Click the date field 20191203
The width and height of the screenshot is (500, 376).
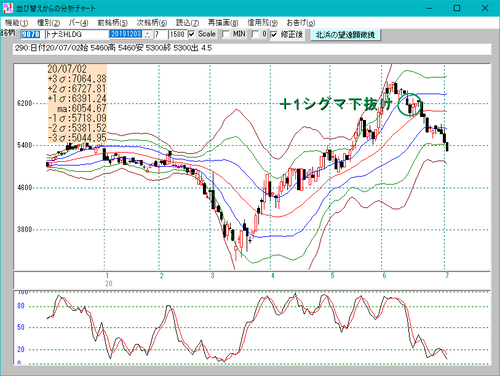coord(126,34)
